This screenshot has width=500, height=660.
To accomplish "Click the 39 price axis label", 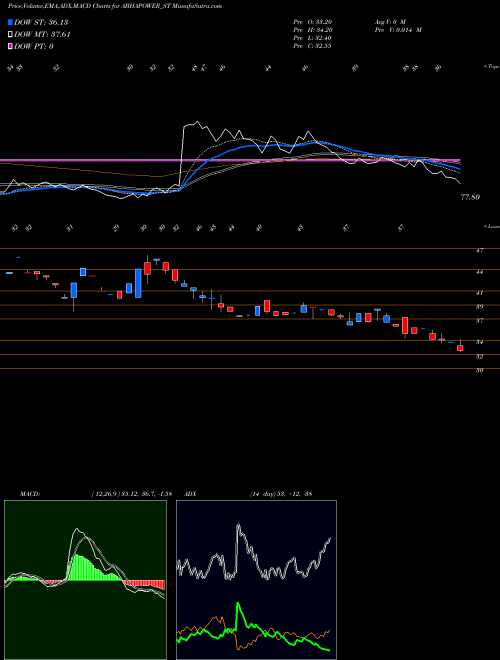I will [x=479, y=307].
